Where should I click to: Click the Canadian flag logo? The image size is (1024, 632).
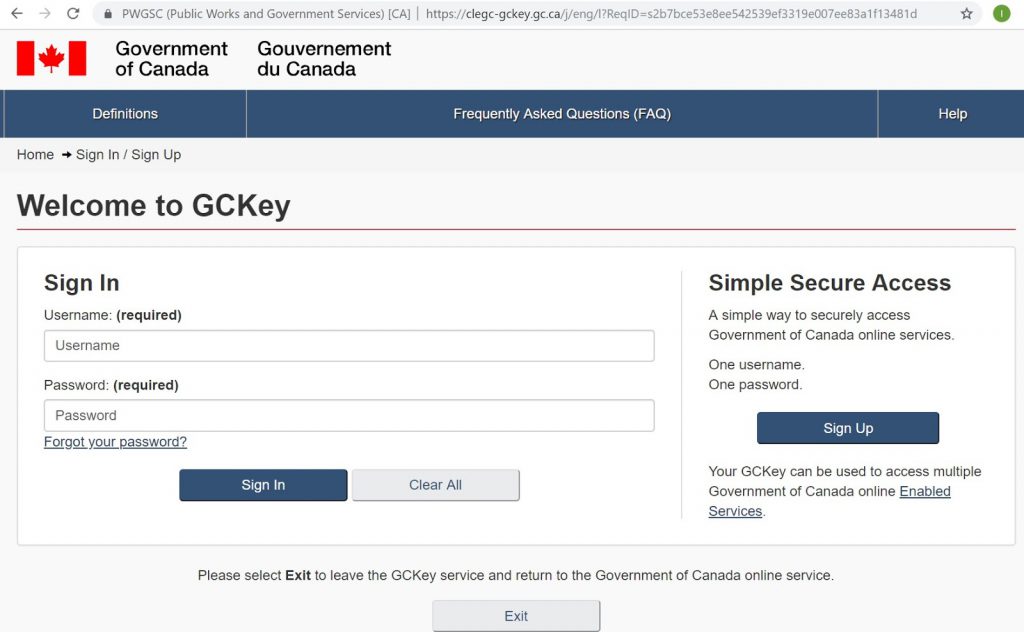[52, 58]
